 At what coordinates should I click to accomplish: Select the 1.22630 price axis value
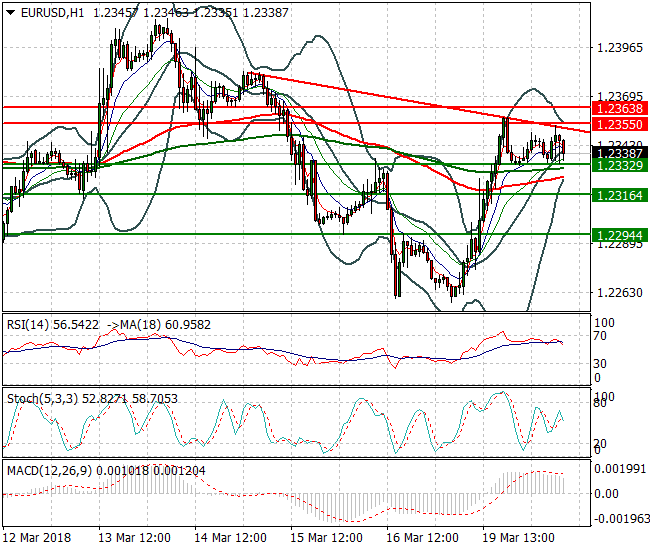click(620, 293)
